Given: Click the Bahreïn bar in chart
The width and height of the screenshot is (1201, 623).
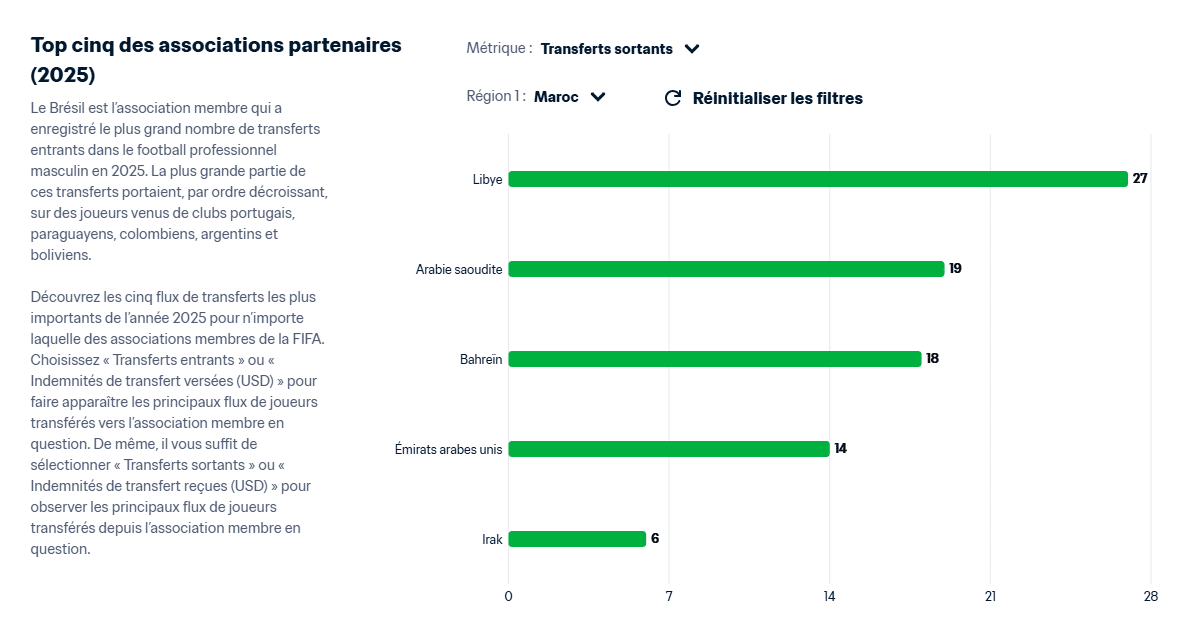Looking at the screenshot, I should click(714, 359).
